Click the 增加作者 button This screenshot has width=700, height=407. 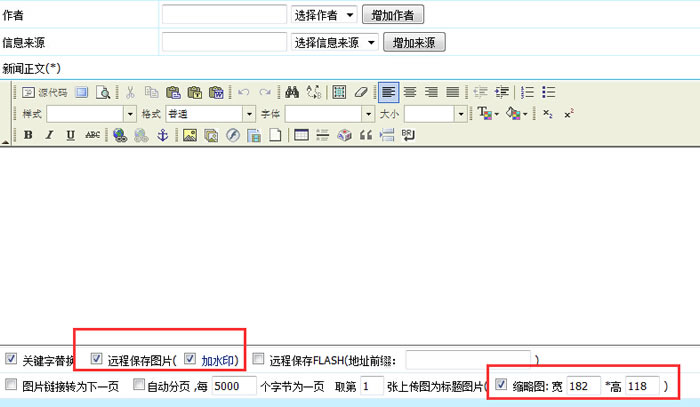coord(393,15)
